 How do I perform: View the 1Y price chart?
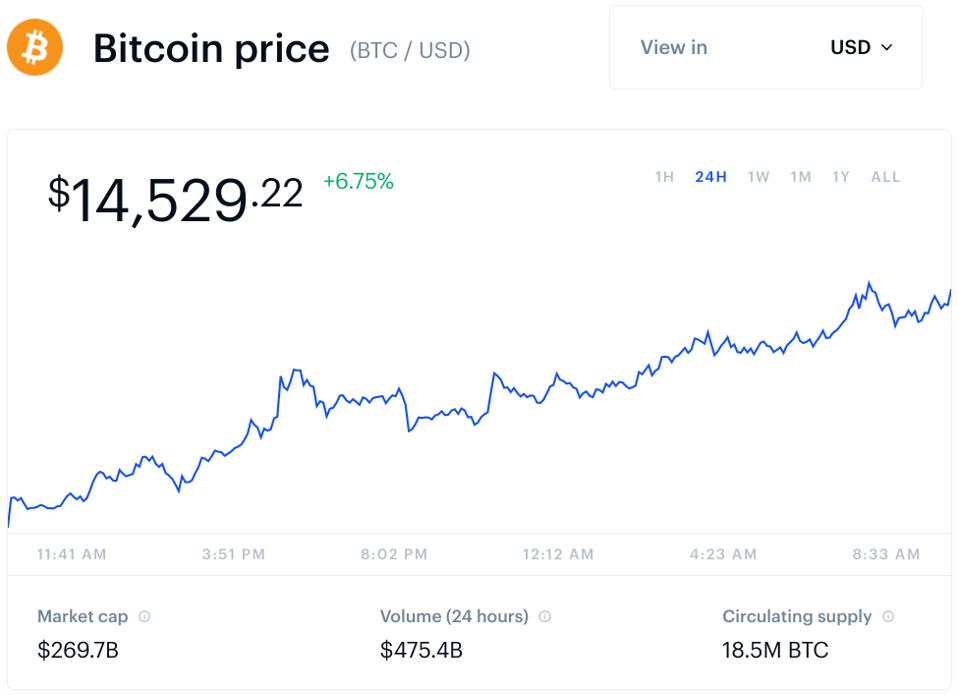840,176
